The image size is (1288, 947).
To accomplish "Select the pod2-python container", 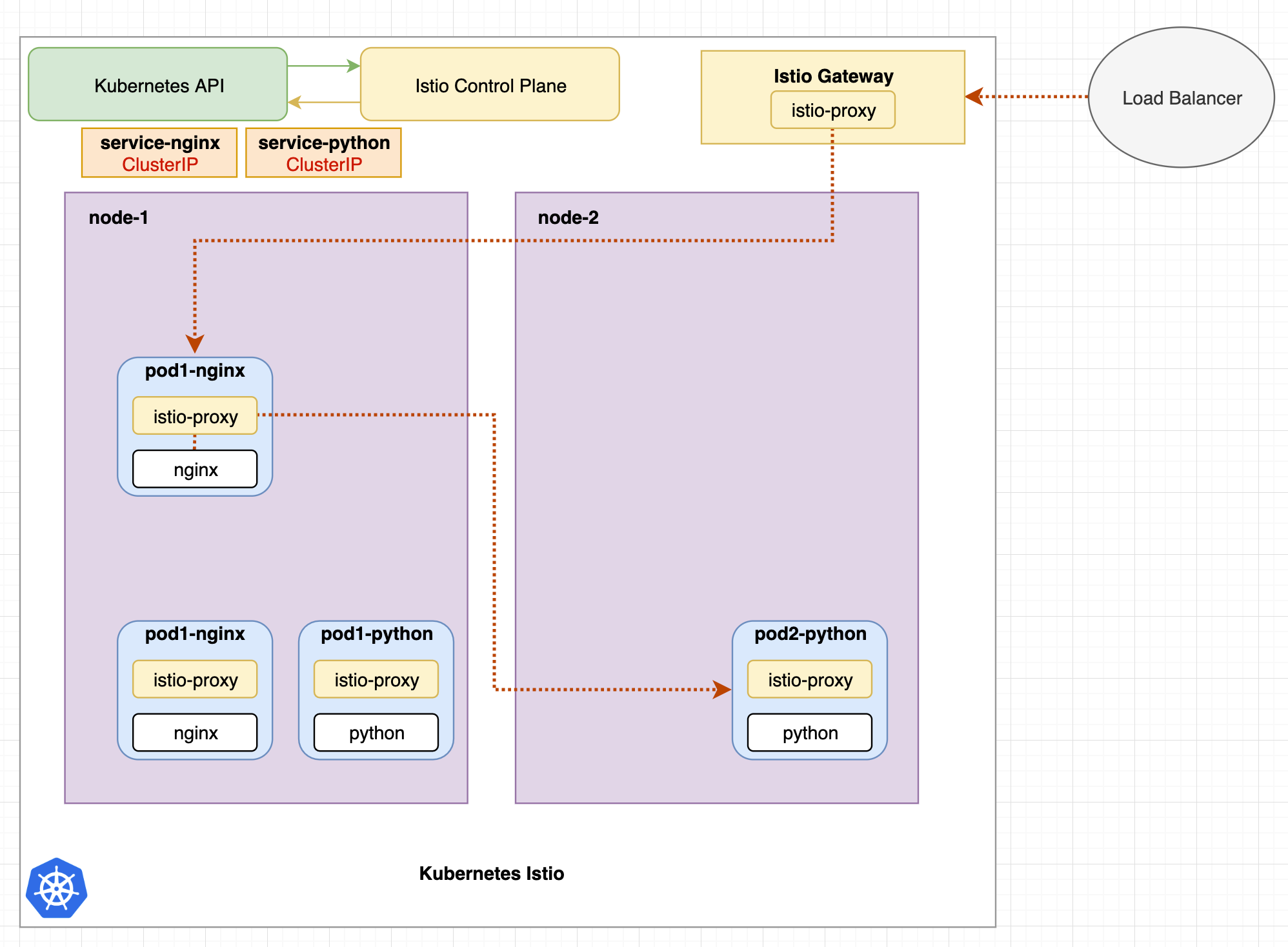I will click(x=809, y=634).
